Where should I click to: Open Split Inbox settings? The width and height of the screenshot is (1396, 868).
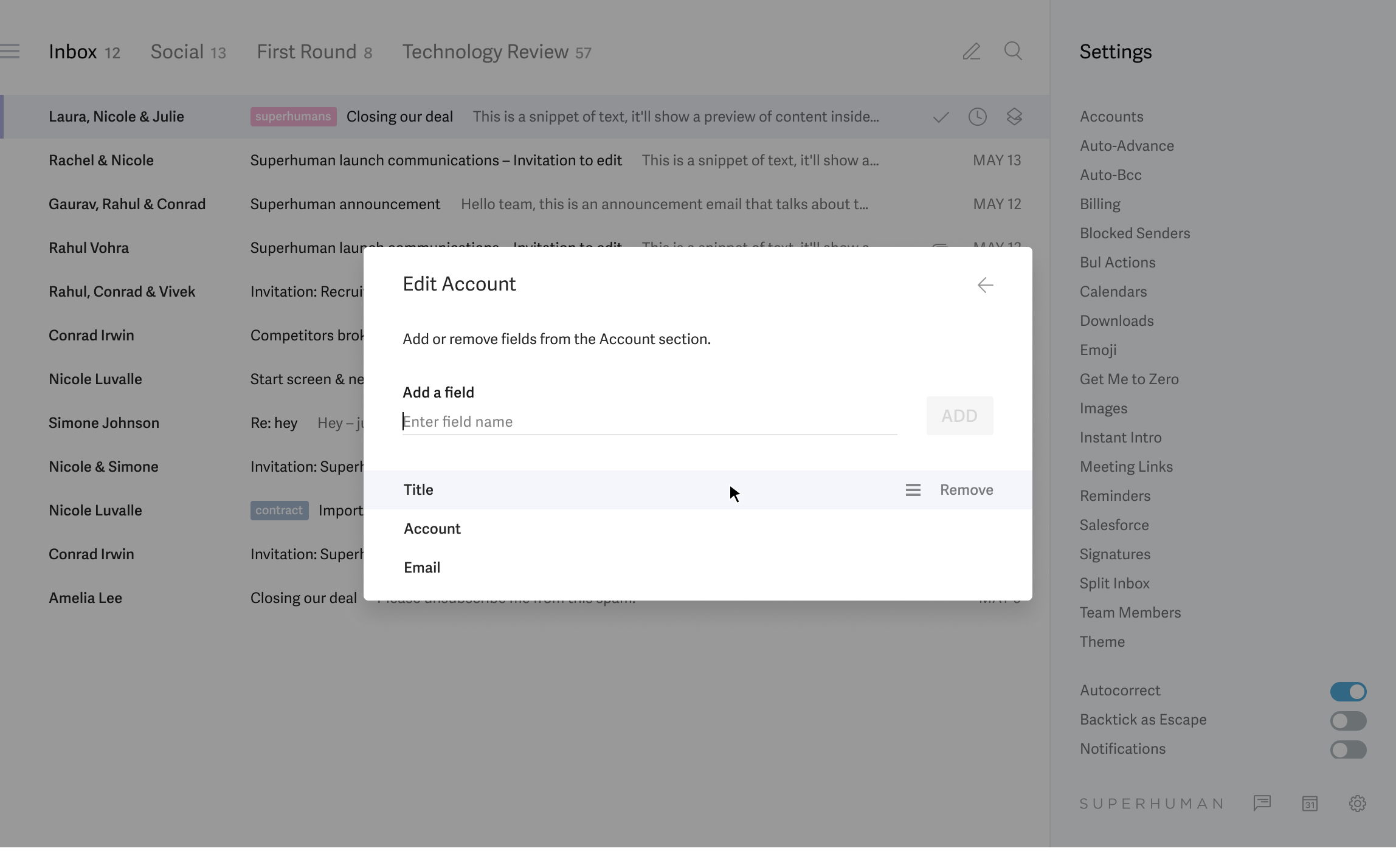1114,584
